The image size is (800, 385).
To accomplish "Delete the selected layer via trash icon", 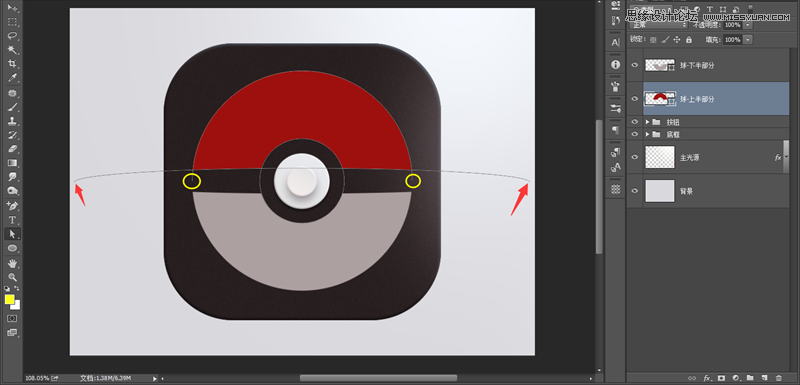I will tap(779, 378).
